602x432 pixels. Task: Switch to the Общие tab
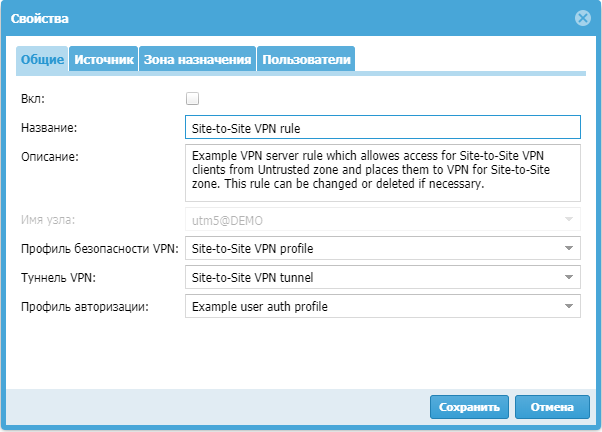[x=42, y=60]
